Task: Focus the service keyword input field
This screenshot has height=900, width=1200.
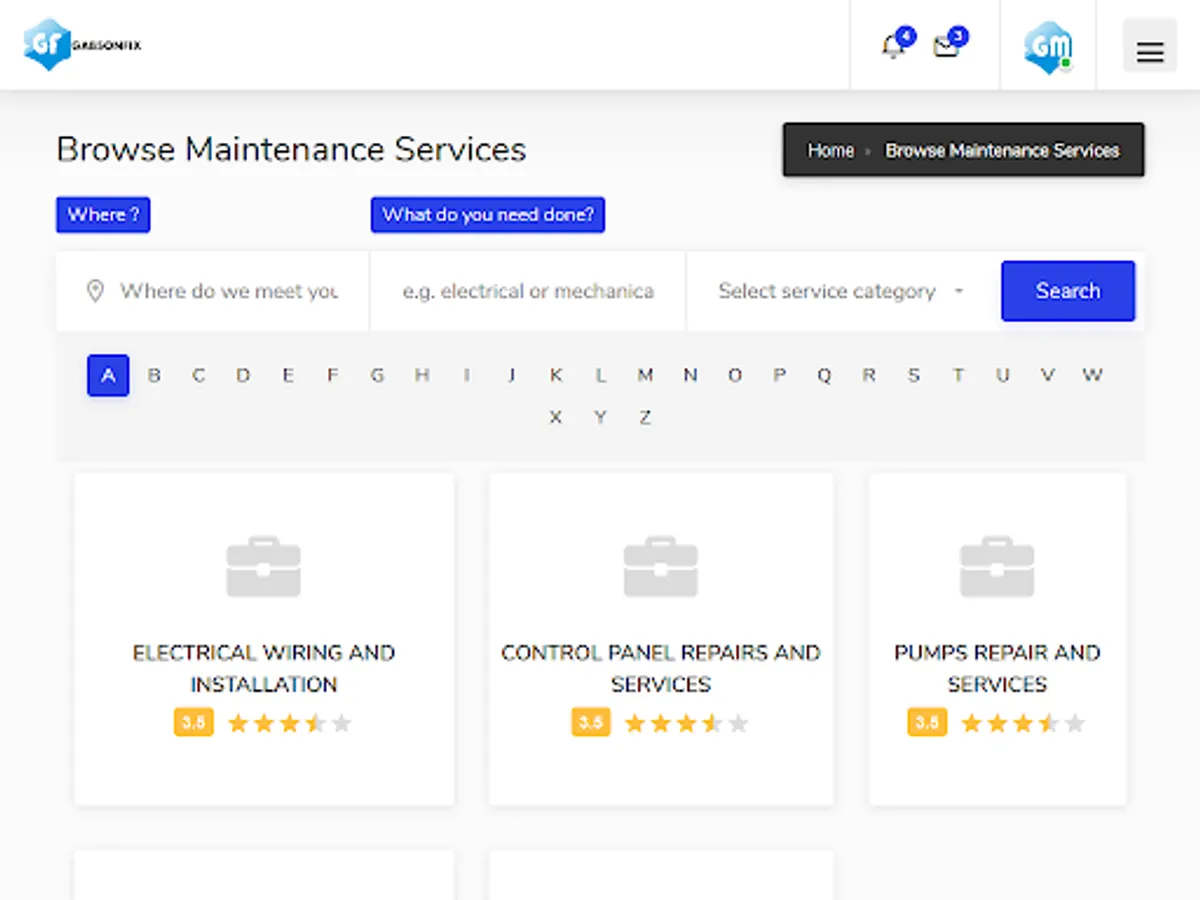Action: [528, 291]
